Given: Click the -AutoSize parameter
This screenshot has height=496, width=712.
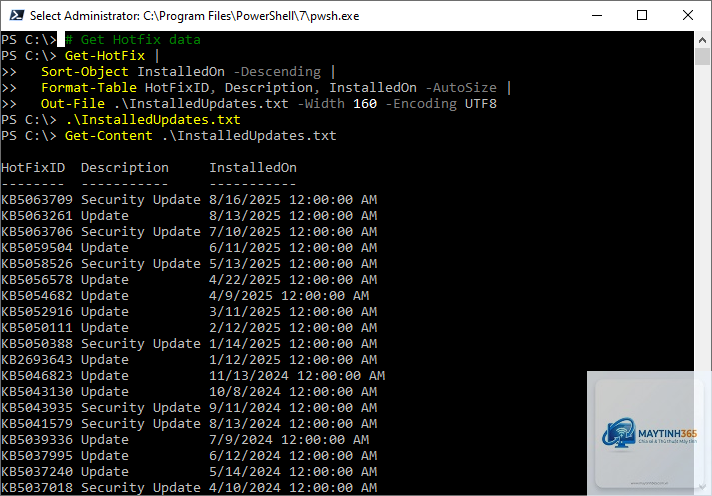Looking at the screenshot, I should pyautogui.click(x=461, y=88).
